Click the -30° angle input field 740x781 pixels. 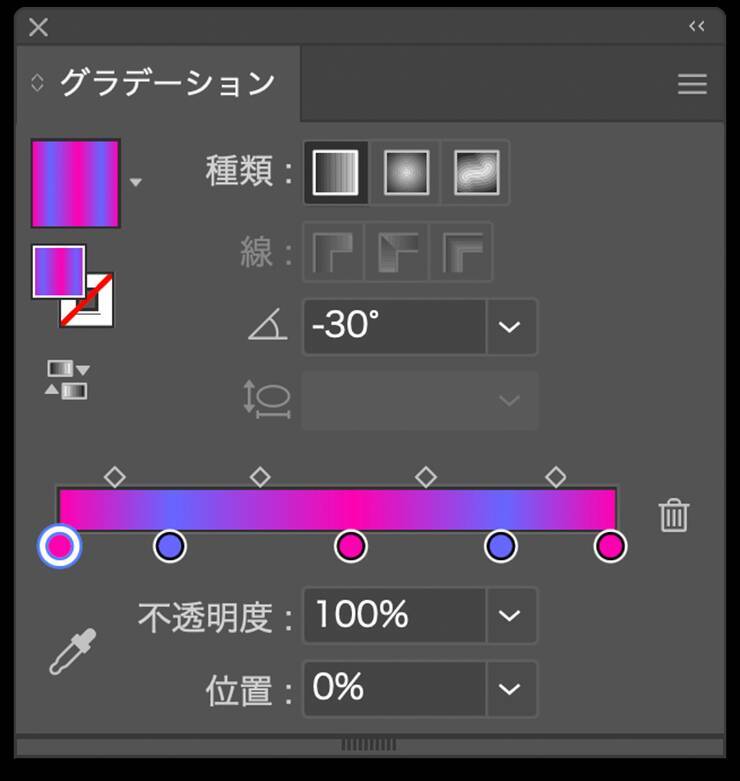pyautogui.click(x=394, y=327)
